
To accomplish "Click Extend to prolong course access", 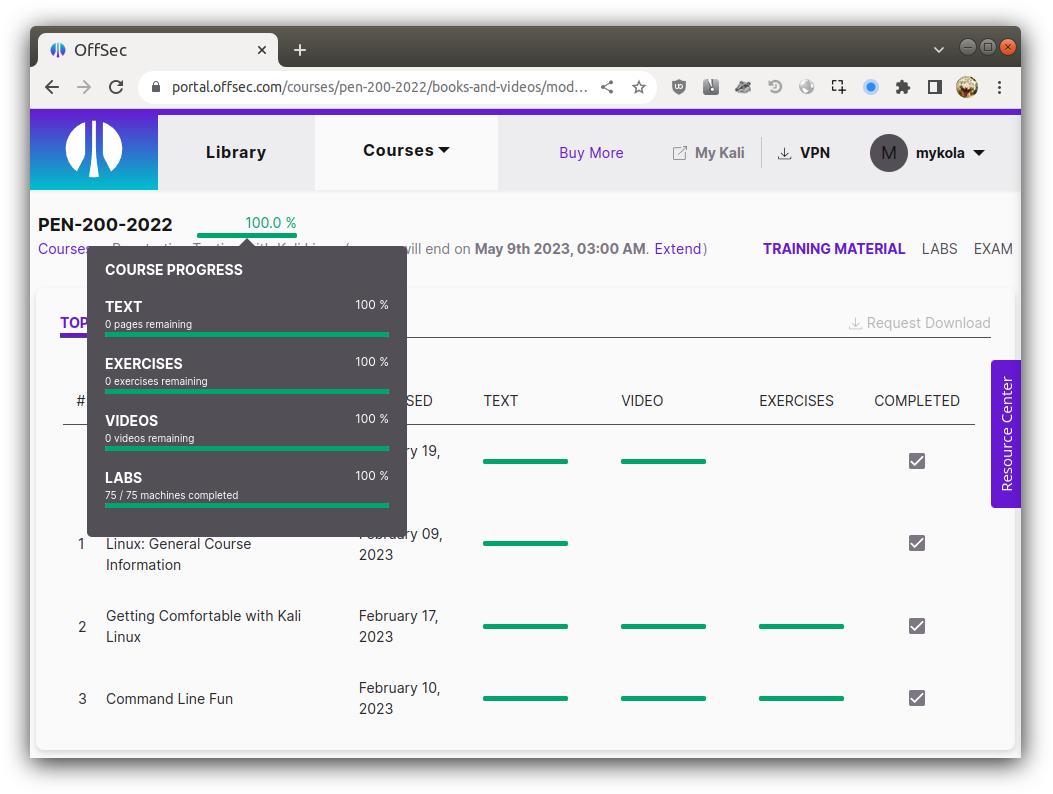I will tap(678, 249).
